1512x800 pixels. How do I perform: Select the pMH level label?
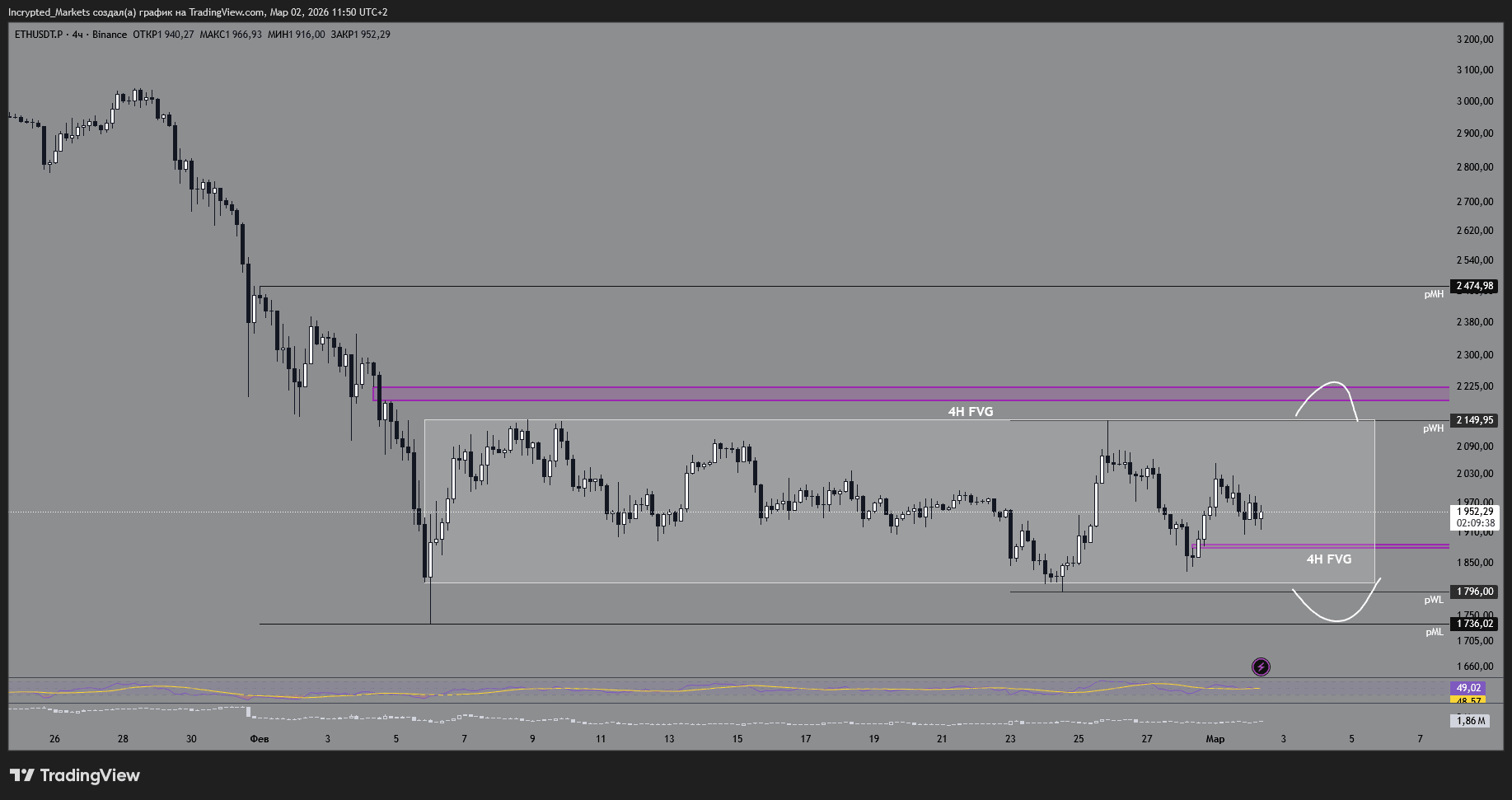pos(1434,295)
